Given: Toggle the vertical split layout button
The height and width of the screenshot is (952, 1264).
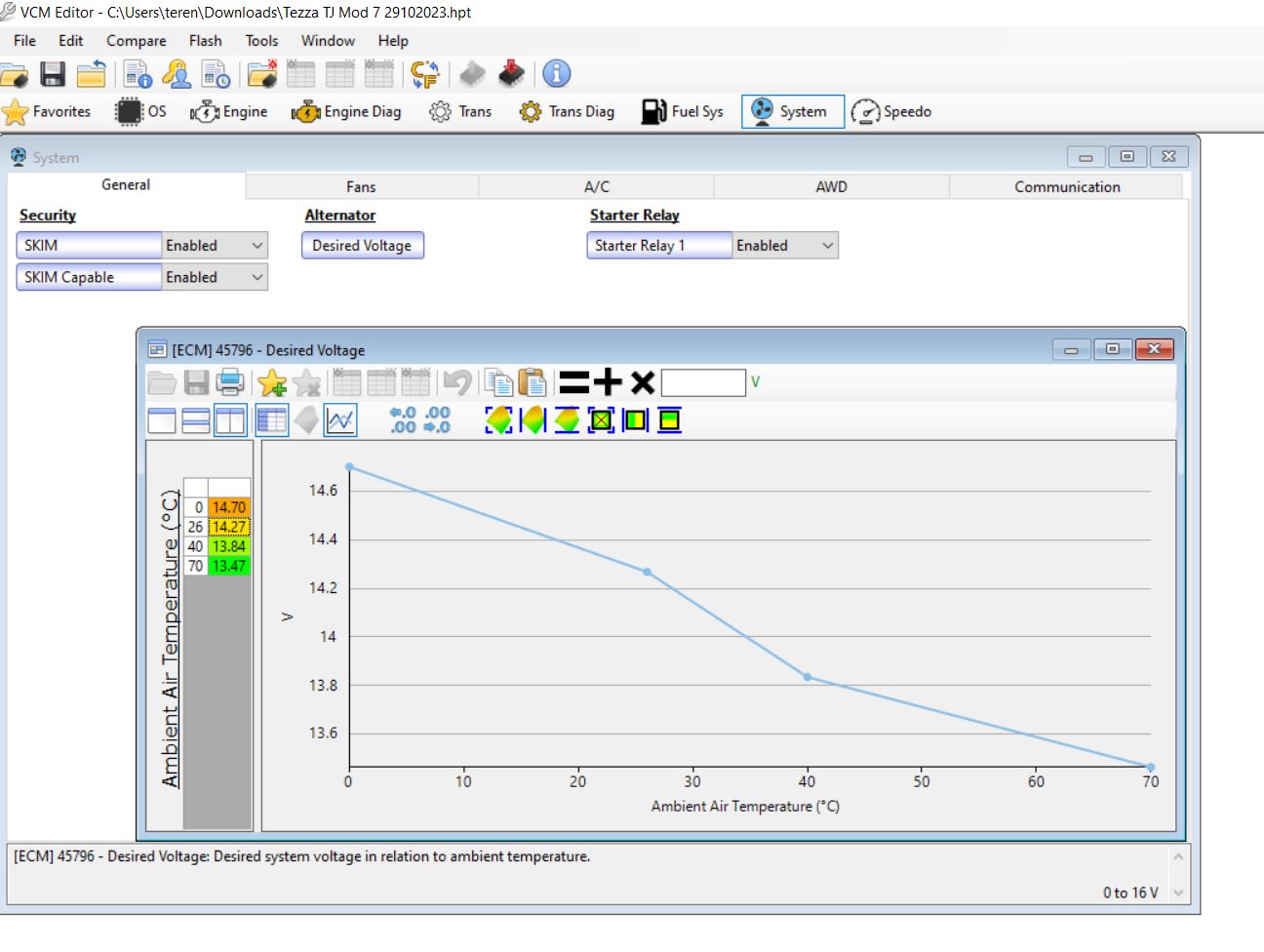Looking at the screenshot, I should tap(230, 420).
